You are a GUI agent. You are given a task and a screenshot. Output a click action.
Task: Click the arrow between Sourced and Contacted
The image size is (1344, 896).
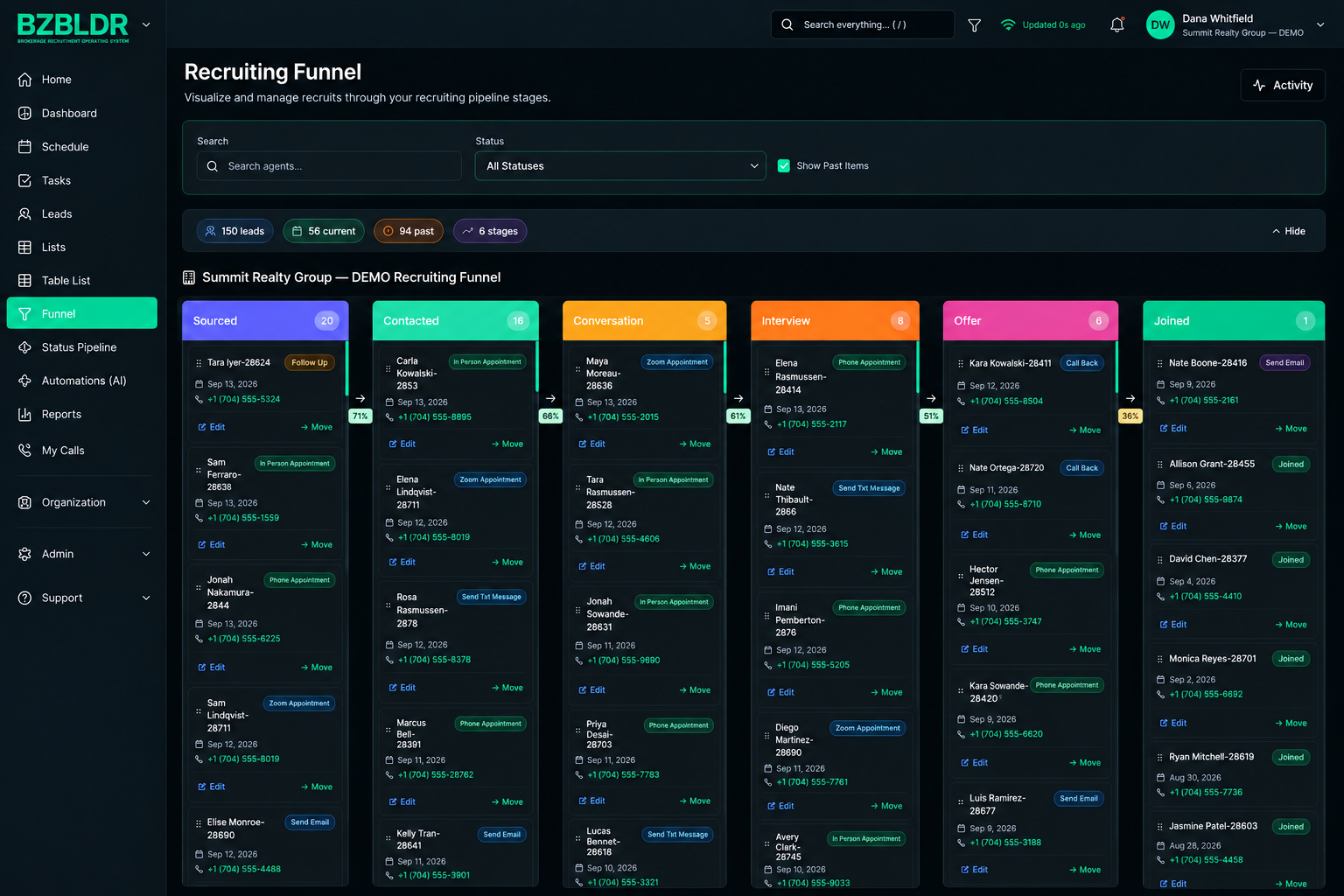360,398
